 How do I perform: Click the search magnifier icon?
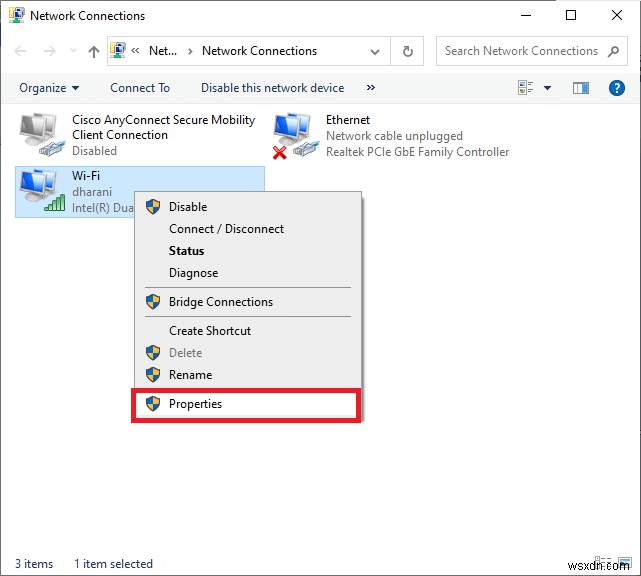click(613, 52)
